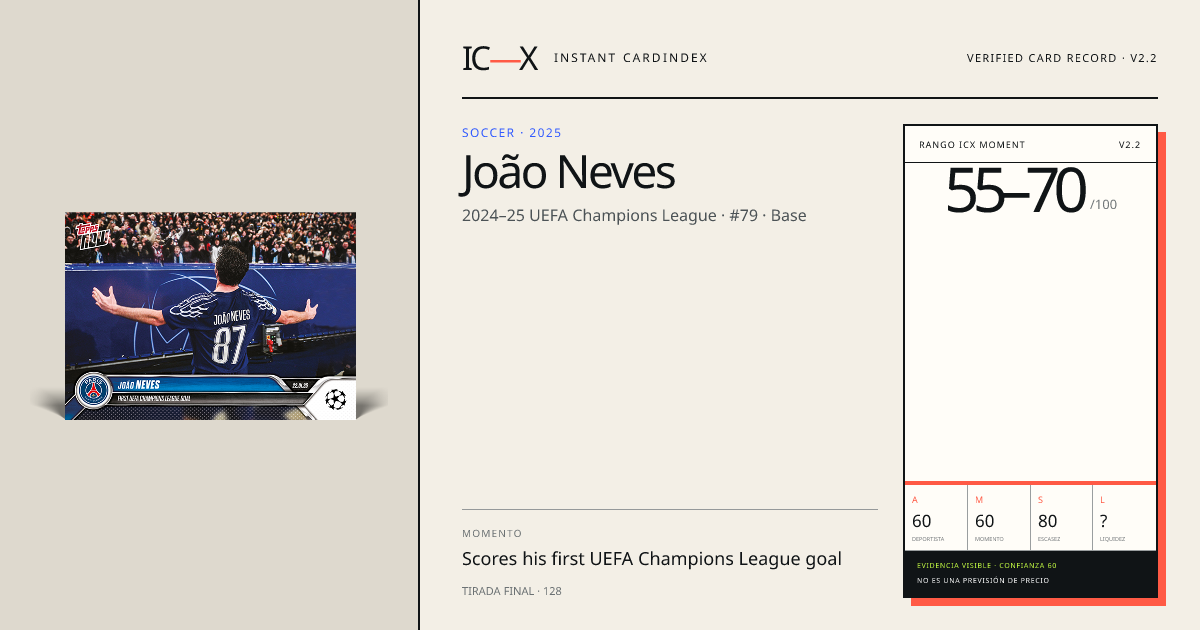Click Verified Card Record V2.2 label
Screen dimensions: 1200x630
tap(1061, 58)
